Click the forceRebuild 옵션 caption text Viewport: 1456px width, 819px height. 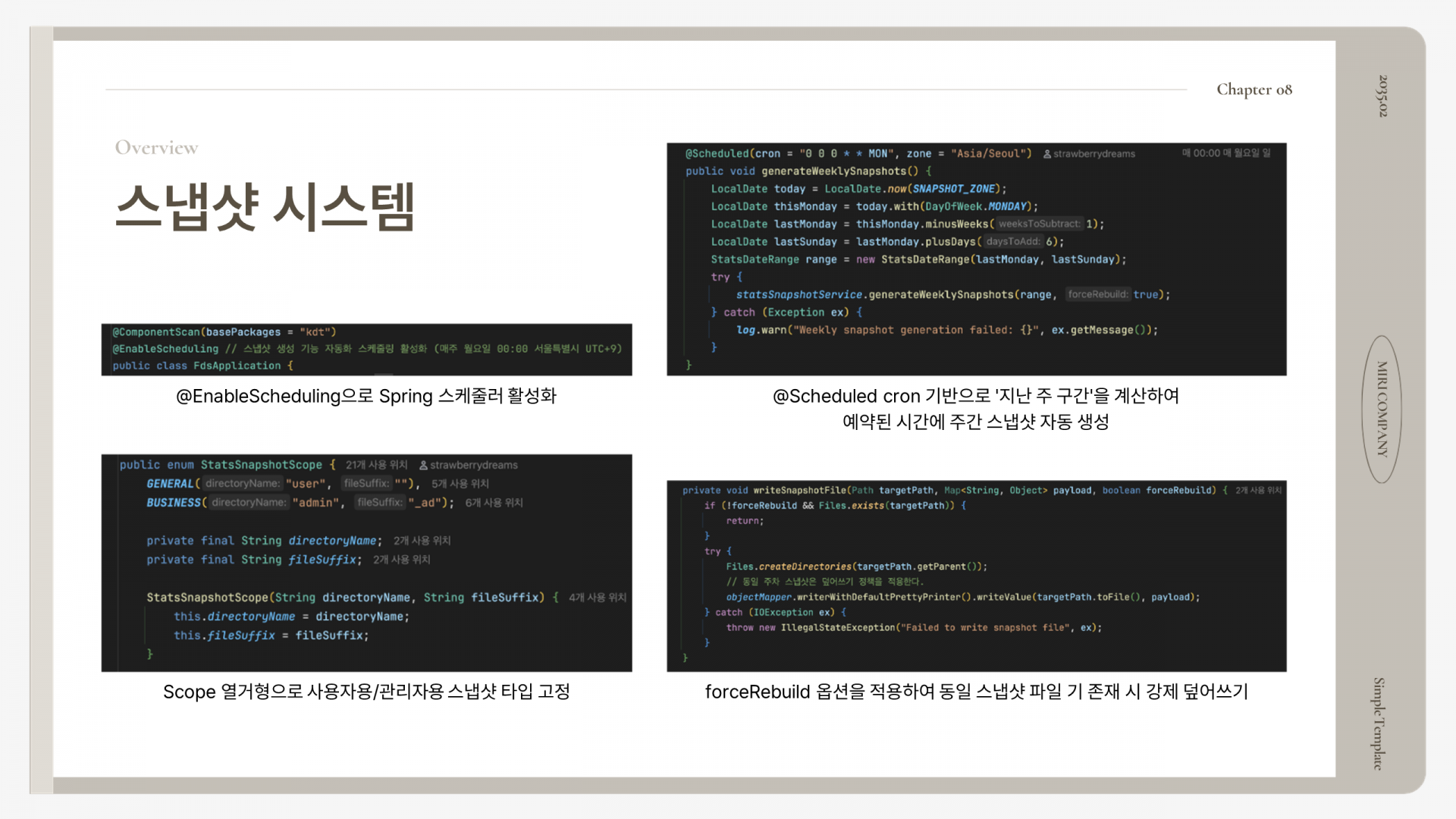[976, 692]
